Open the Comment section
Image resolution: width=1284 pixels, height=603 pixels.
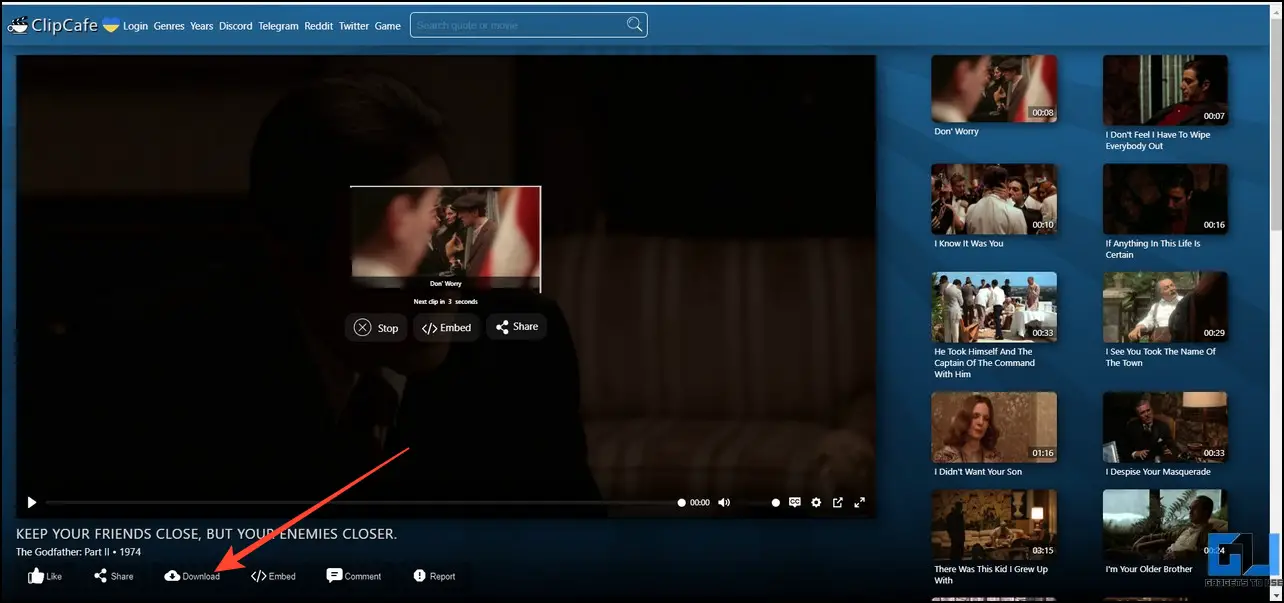coord(354,576)
